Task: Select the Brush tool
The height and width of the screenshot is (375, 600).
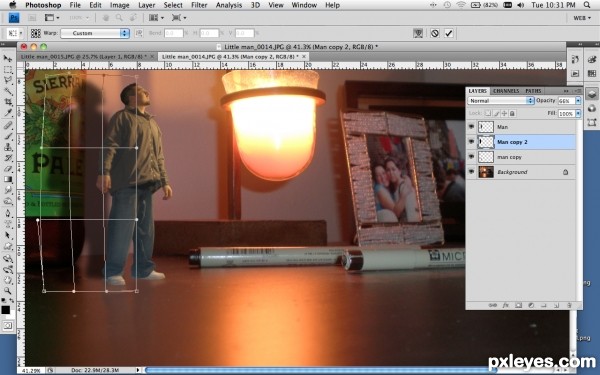Action: 7,136
